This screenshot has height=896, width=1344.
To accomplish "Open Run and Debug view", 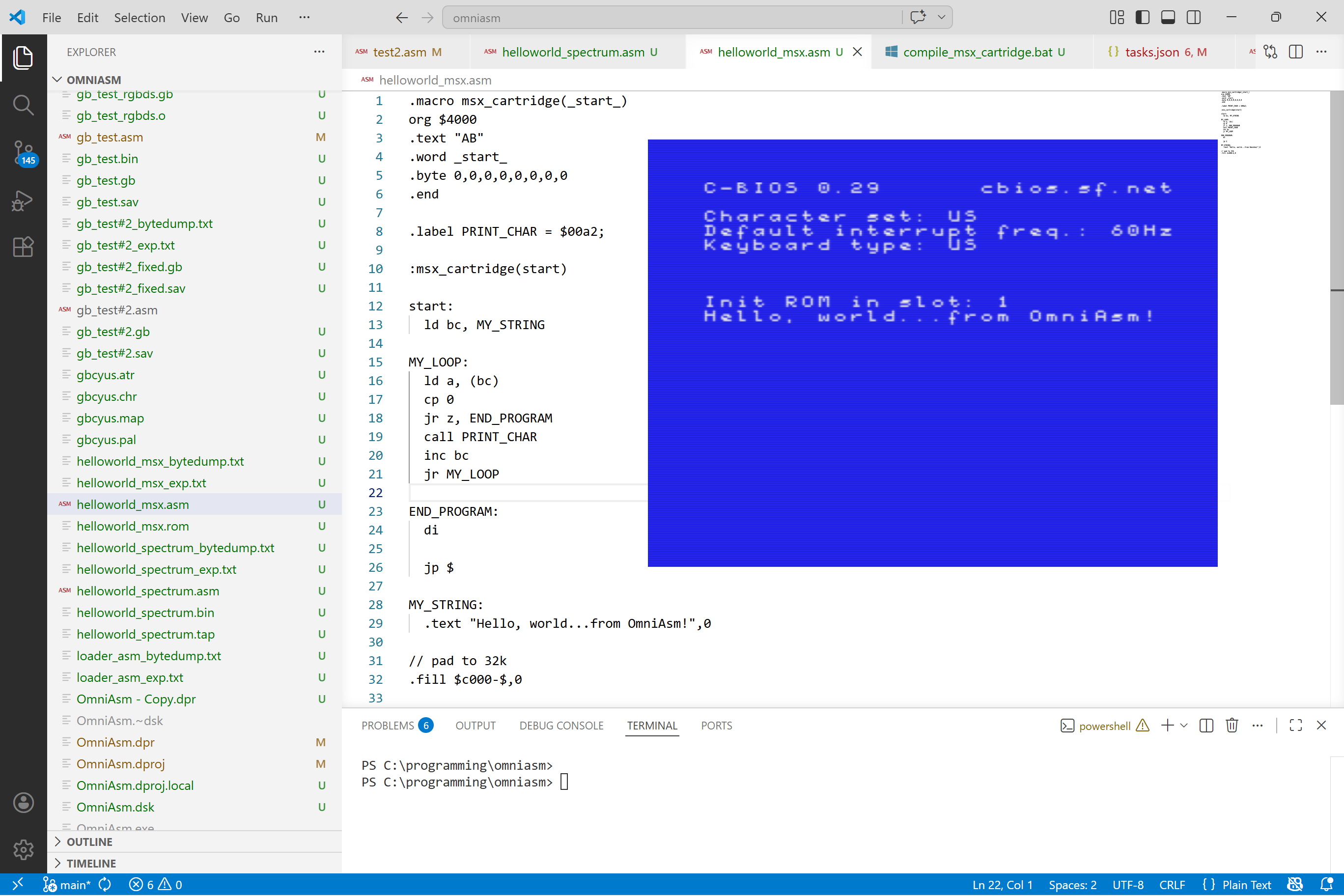I will pyautogui.click(x=23, y=200).
